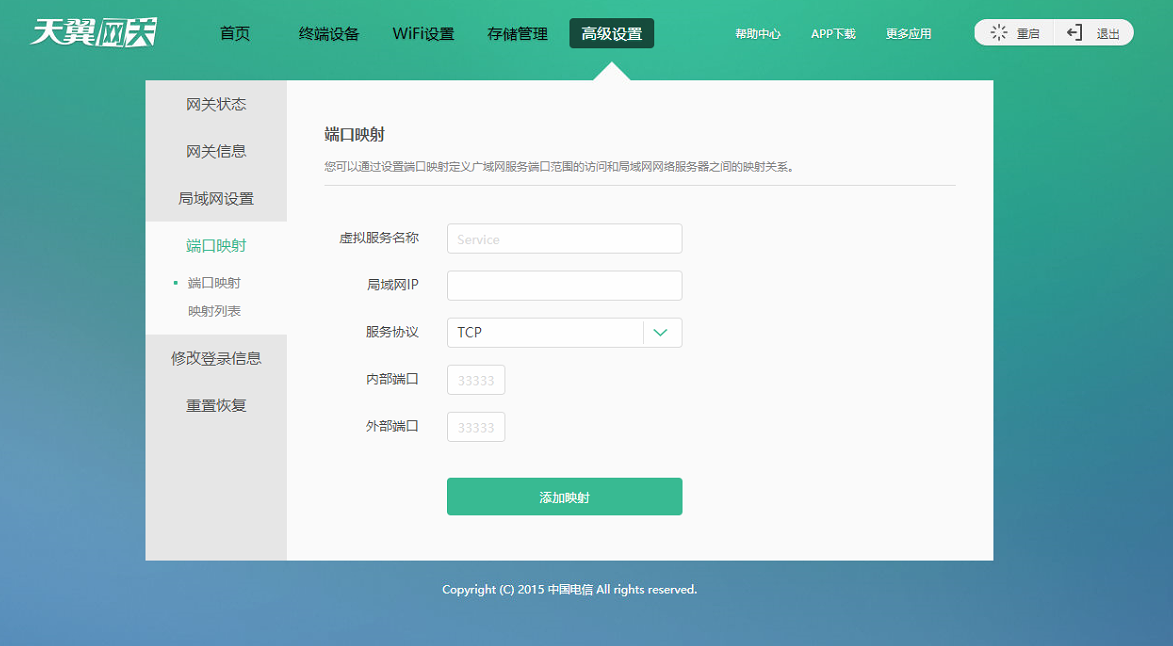The width and height of the screenshot is (1173, 646).
Task: Click the 内部端口 input box
Action: point(476,380)
